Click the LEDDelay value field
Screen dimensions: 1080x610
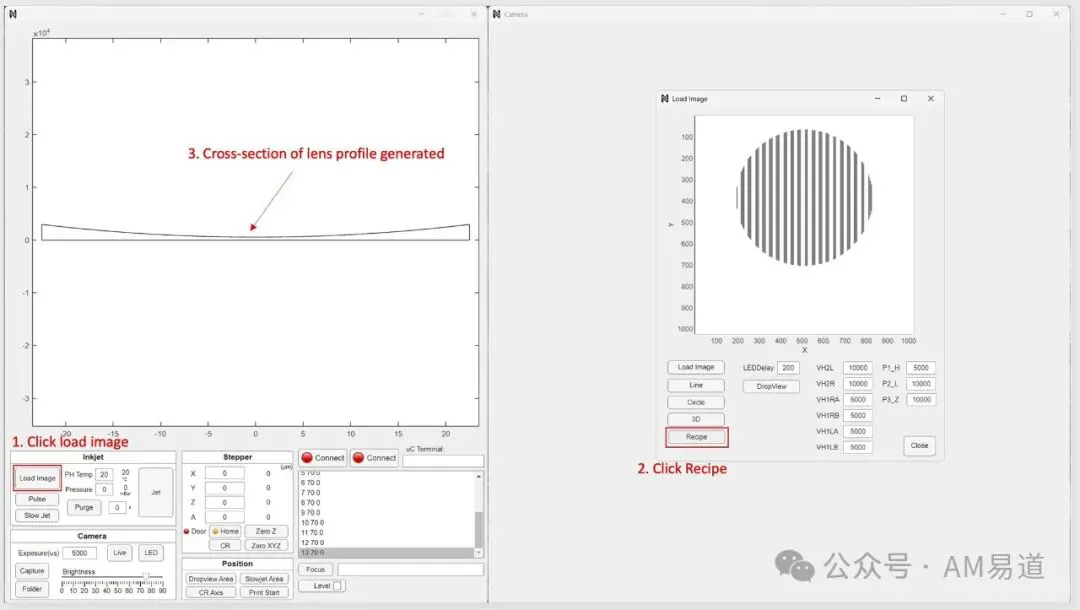pos(788,368)
